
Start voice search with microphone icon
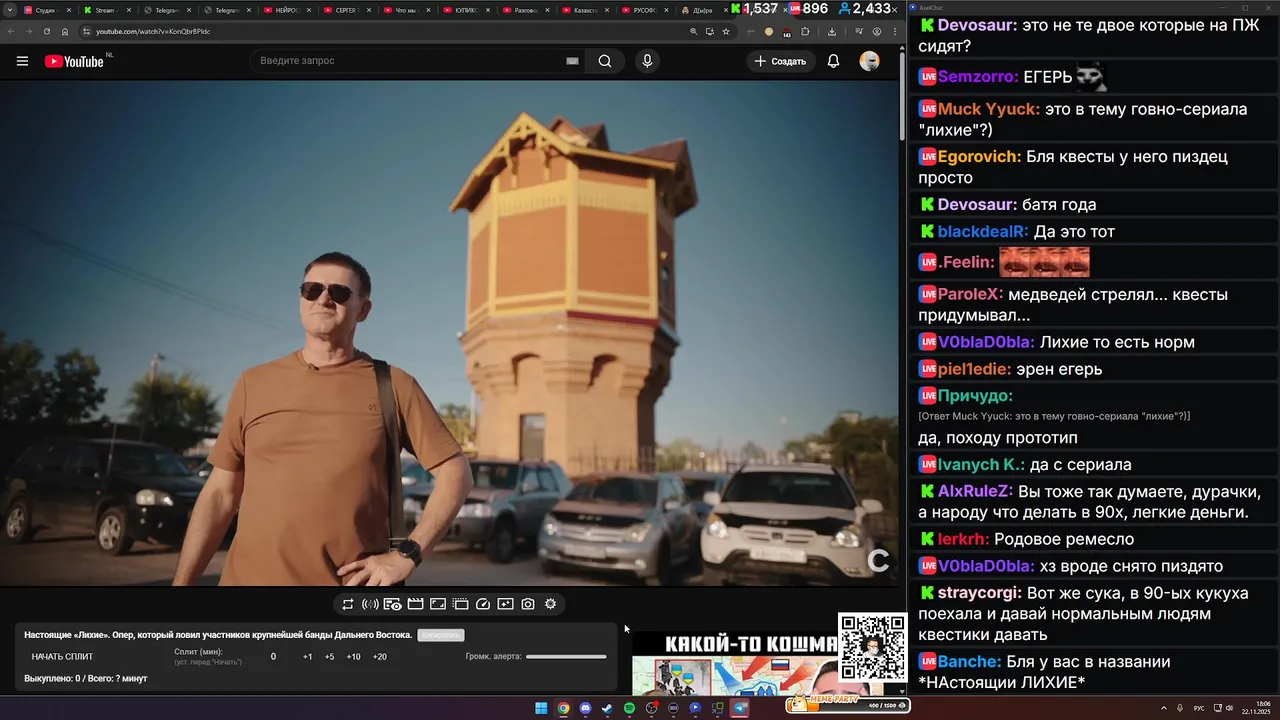click(647, 61)
